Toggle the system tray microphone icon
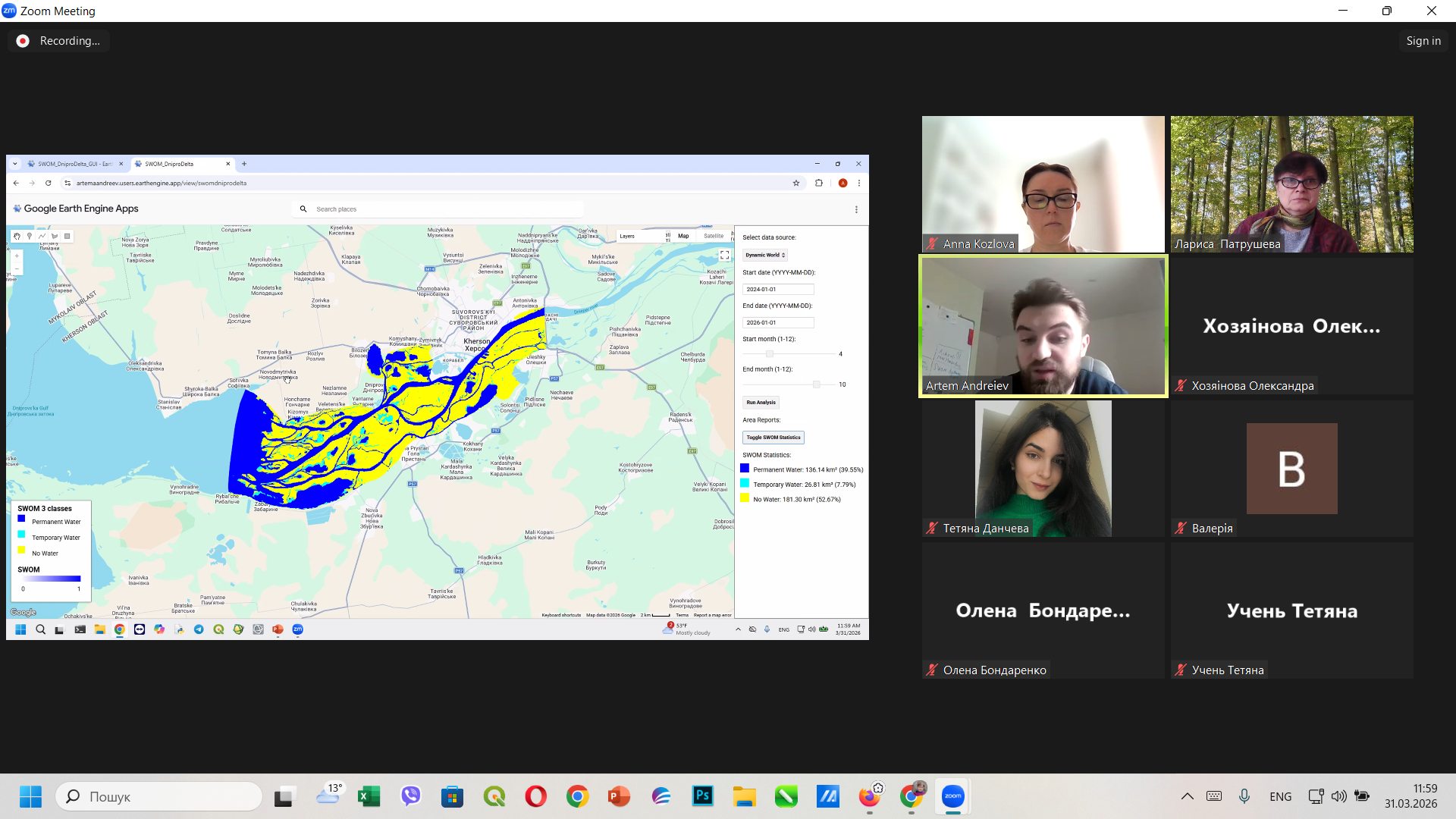The height and width of the screenshot is (819, 1456). (x=1244, y=796)
